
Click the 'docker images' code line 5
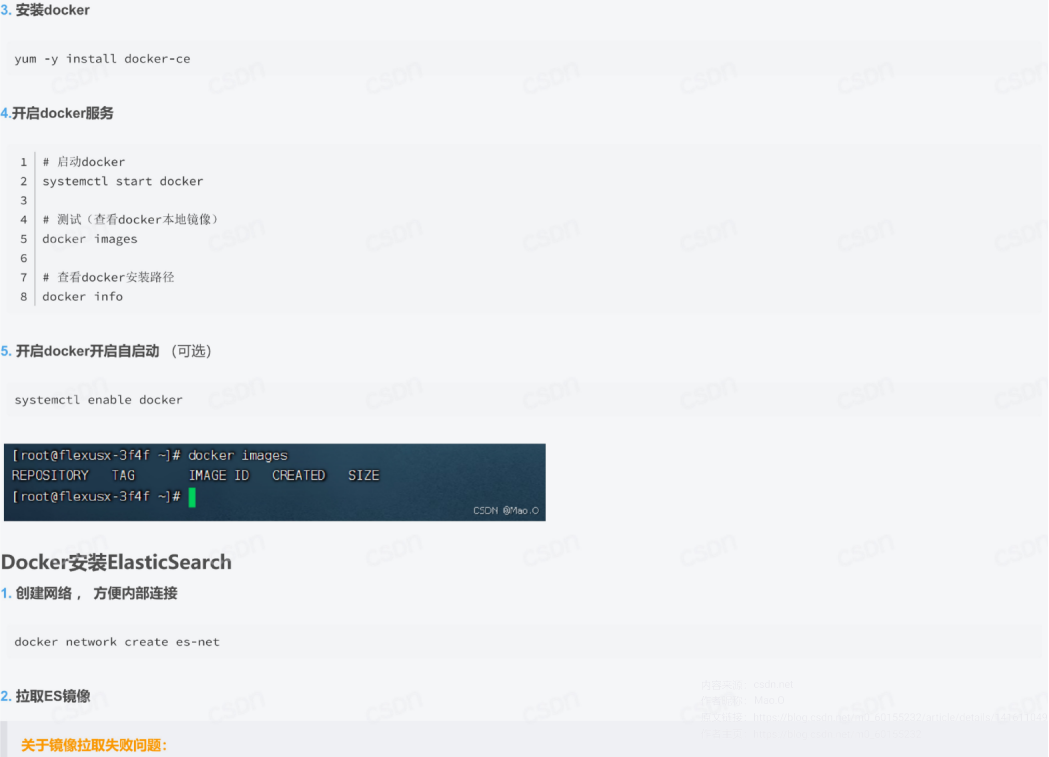click(x=90, y=239)
